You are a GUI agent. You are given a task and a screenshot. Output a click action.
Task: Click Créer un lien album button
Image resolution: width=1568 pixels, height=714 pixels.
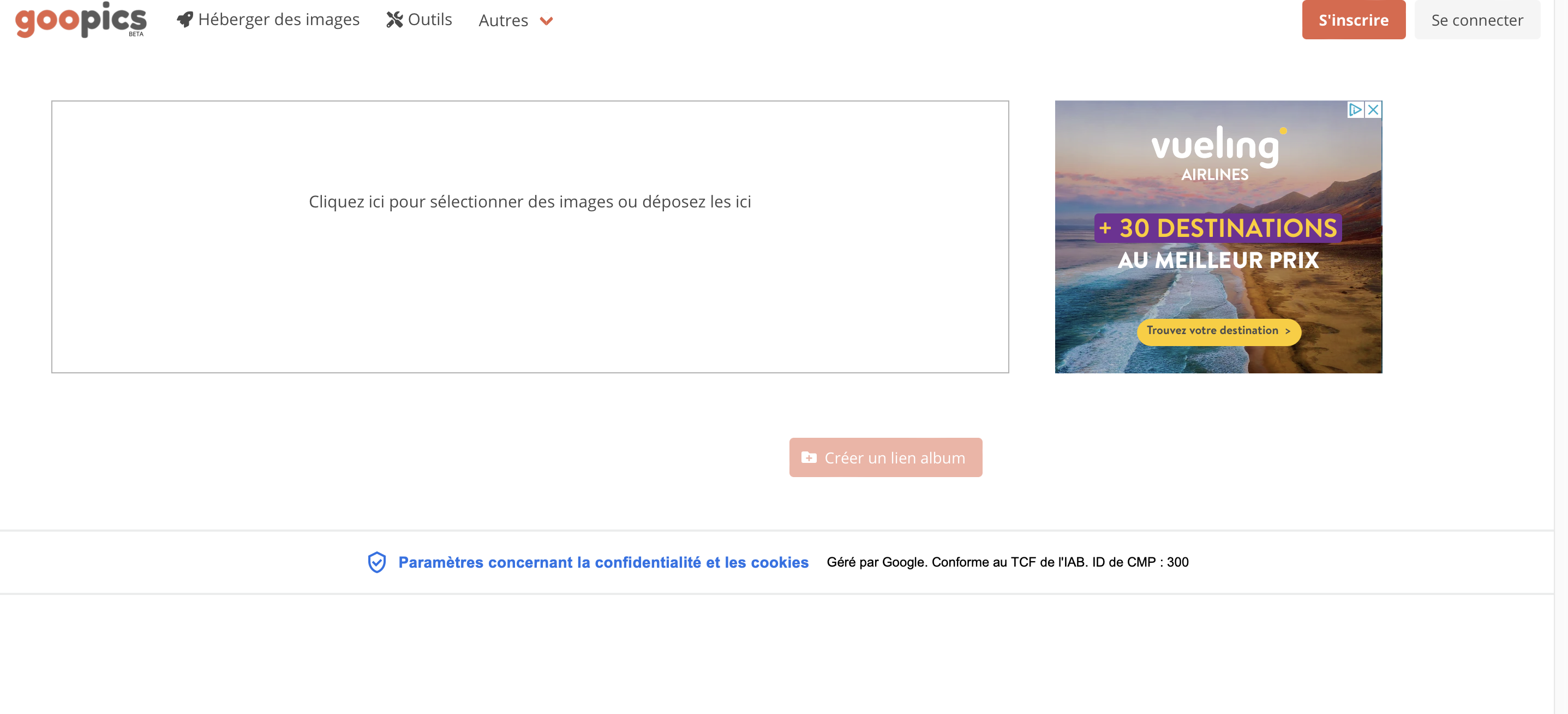(x=885, y=457)
